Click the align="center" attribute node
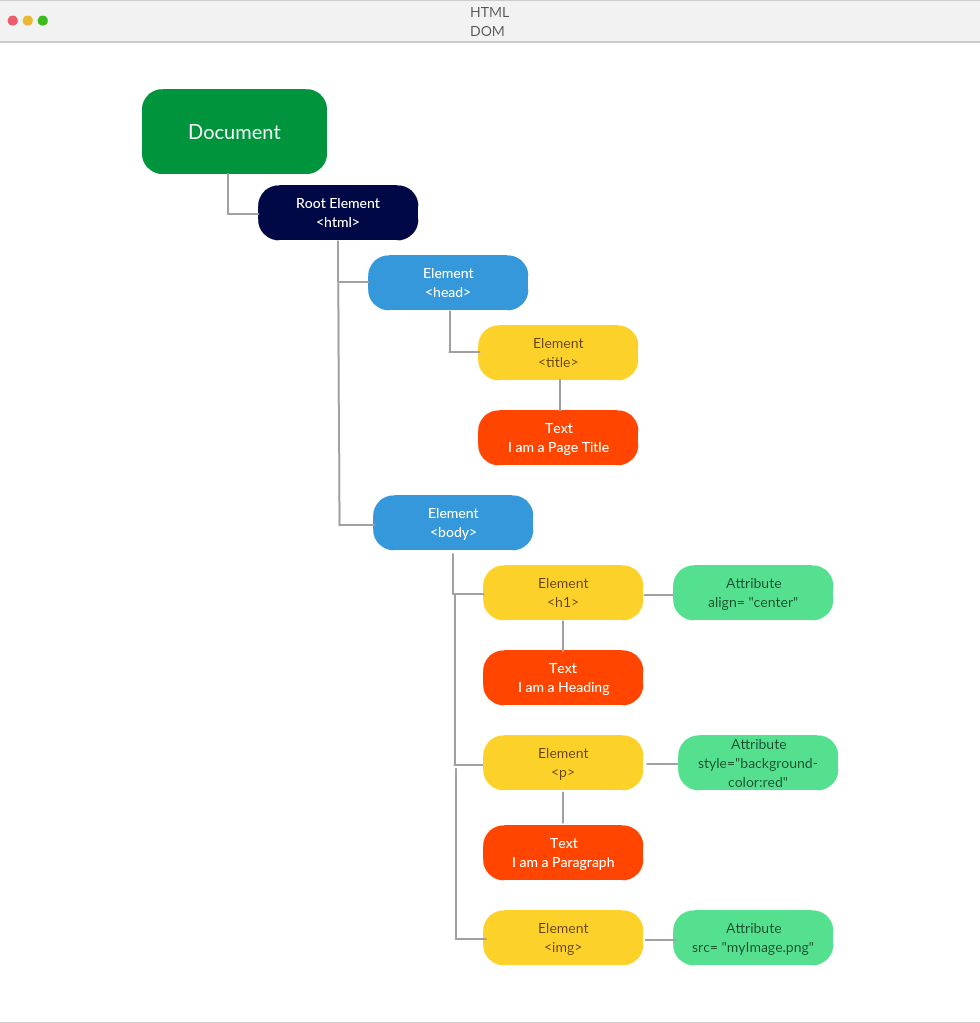This screenshot has height=1023, width=980. pos(753,592)
